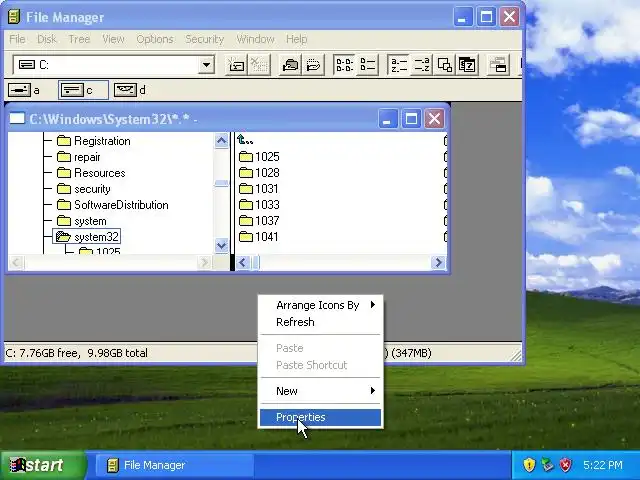Sort files by date toolbar icon

tap(467, 65)
